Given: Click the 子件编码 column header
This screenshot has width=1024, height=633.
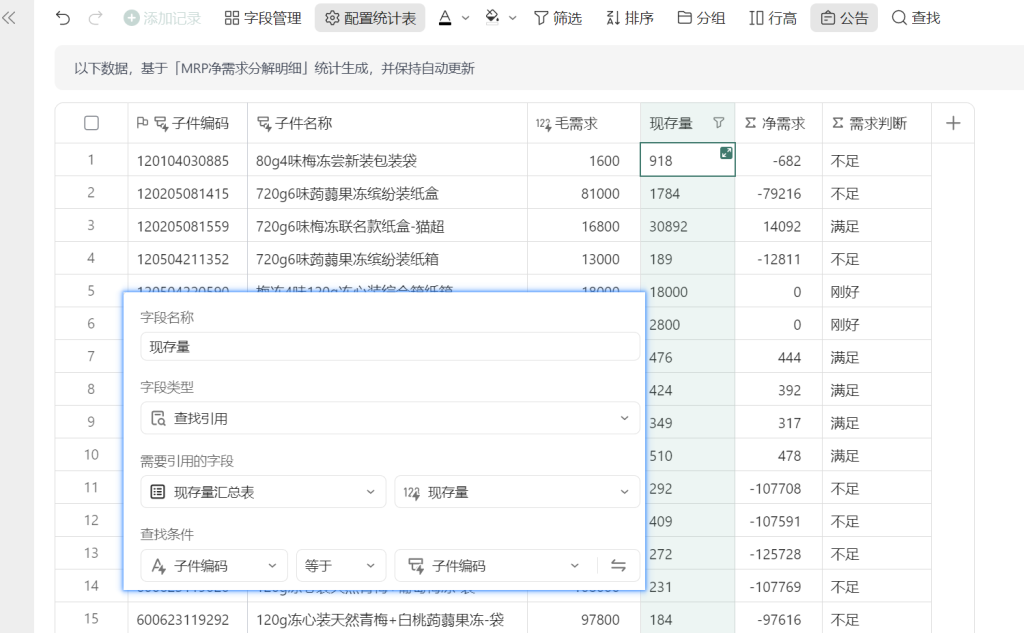Looking at the screenshot, I should 187,123.
